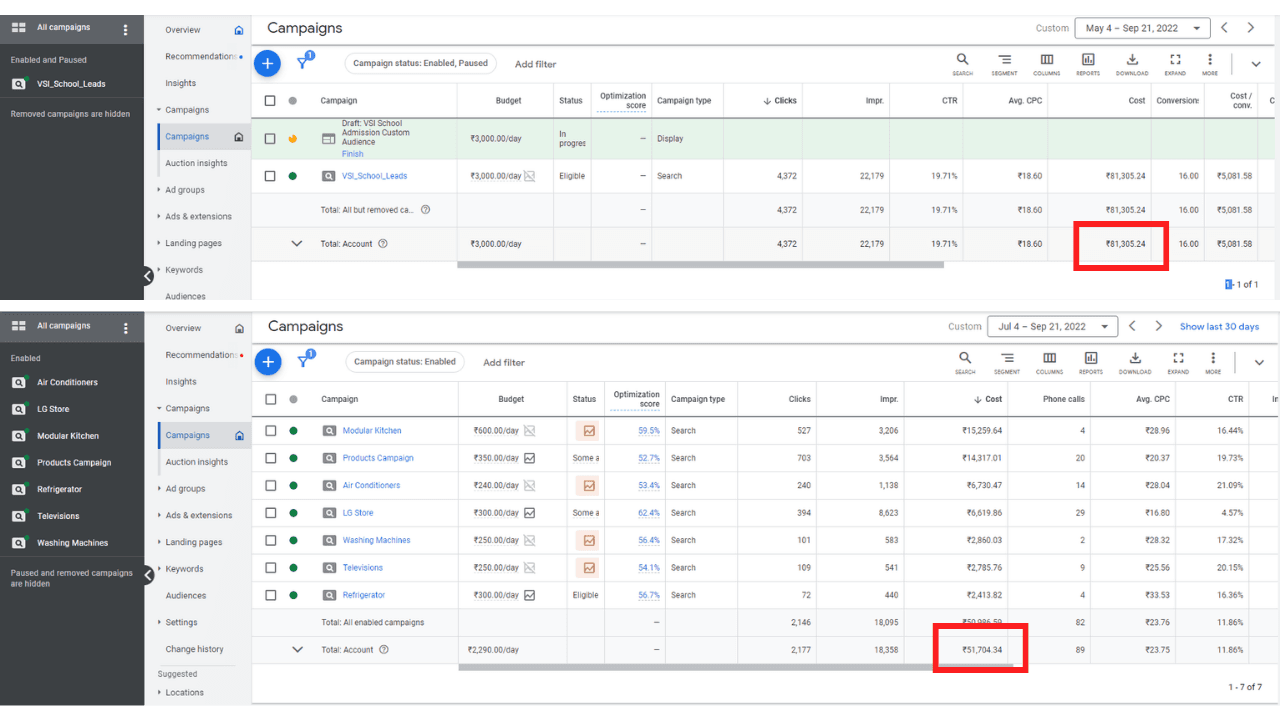Open Reports tool in May 4 date view

coord(1088,64)
